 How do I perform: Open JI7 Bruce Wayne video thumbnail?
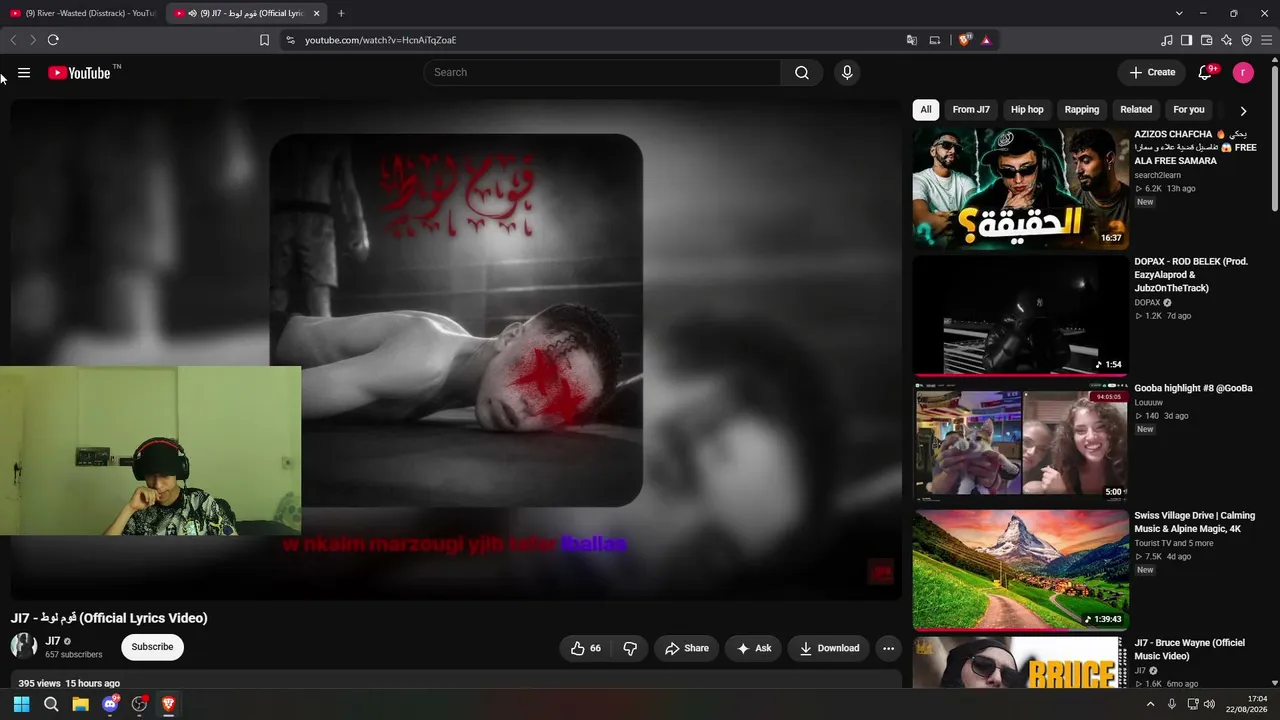[x=1021, y=662]
